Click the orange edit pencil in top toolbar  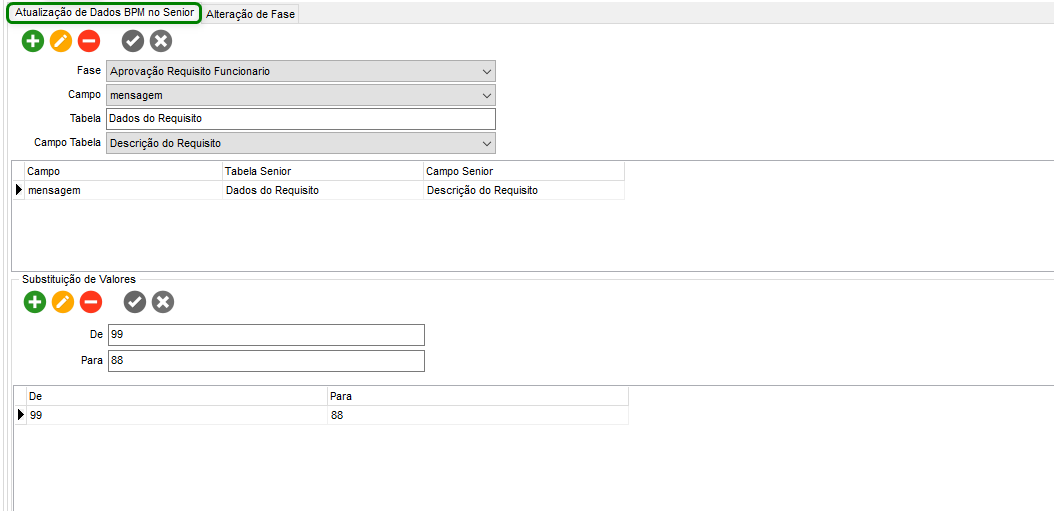(x=61, y=41)
